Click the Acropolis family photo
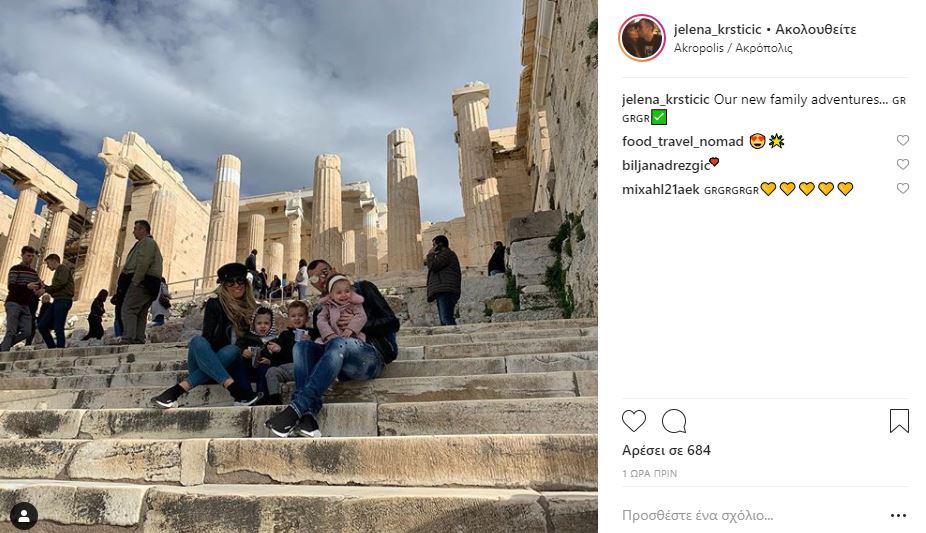926x533 pixels. [299, 266]
